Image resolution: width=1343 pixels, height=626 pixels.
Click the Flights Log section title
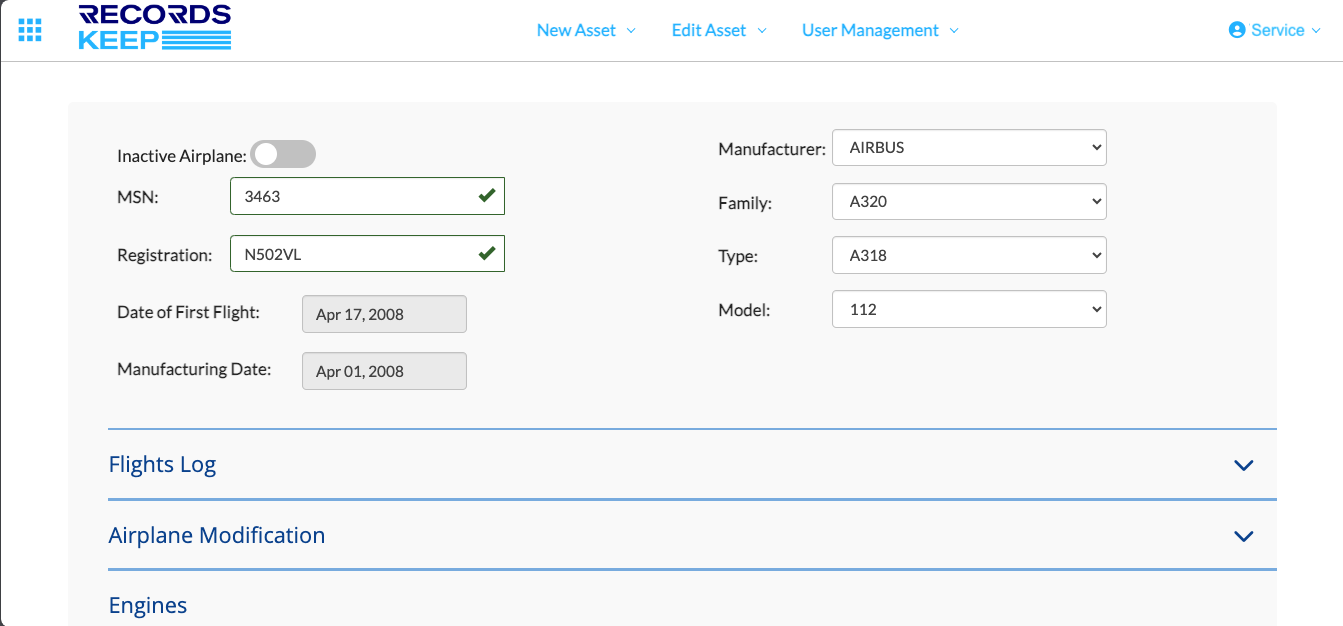[162, 464]
